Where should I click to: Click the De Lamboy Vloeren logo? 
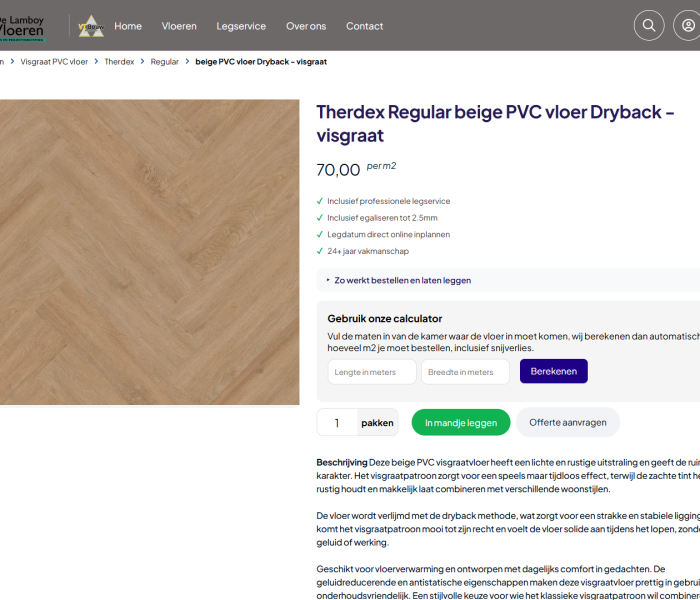22,25
